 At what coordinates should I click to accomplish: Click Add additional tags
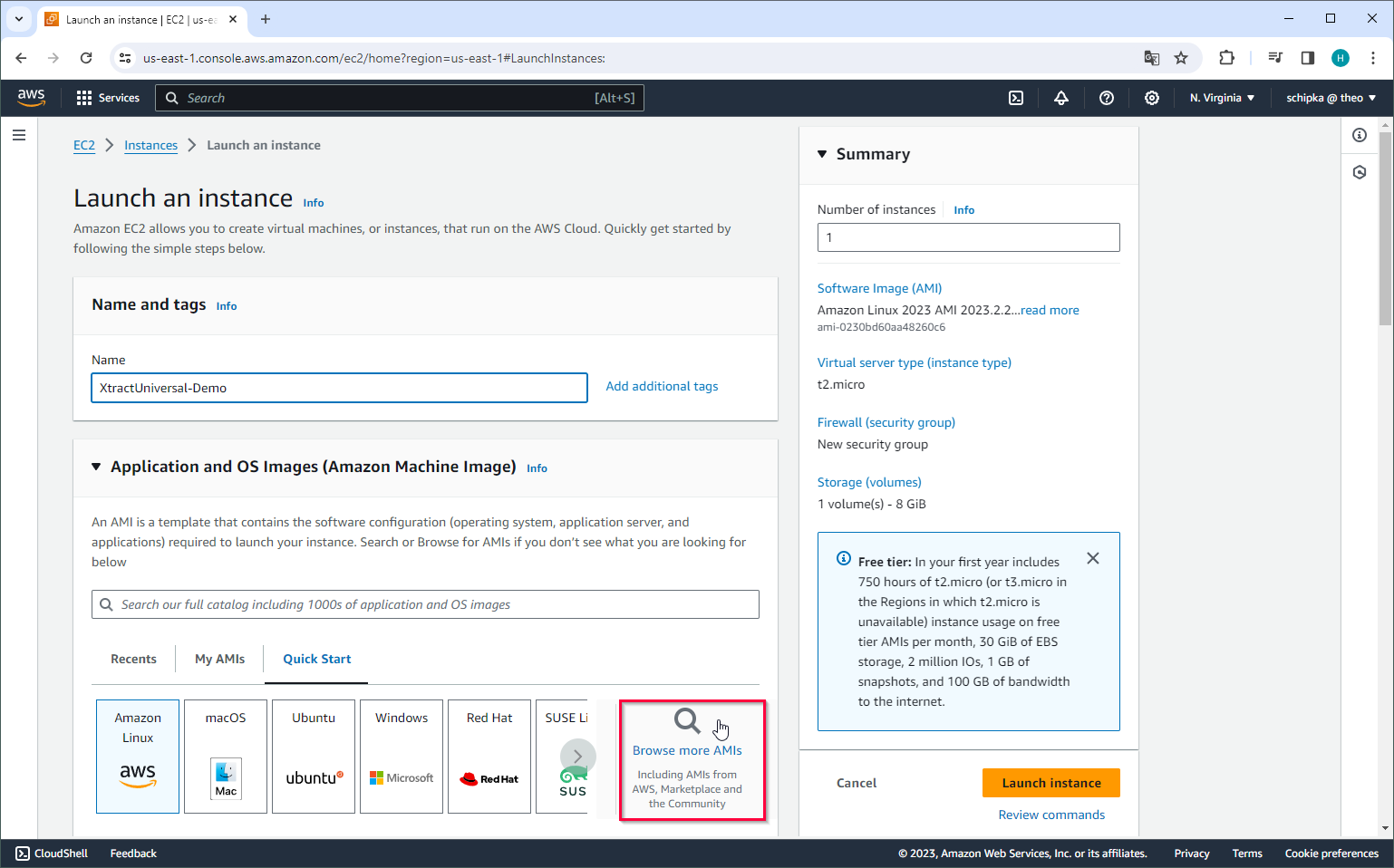(662, 386)
